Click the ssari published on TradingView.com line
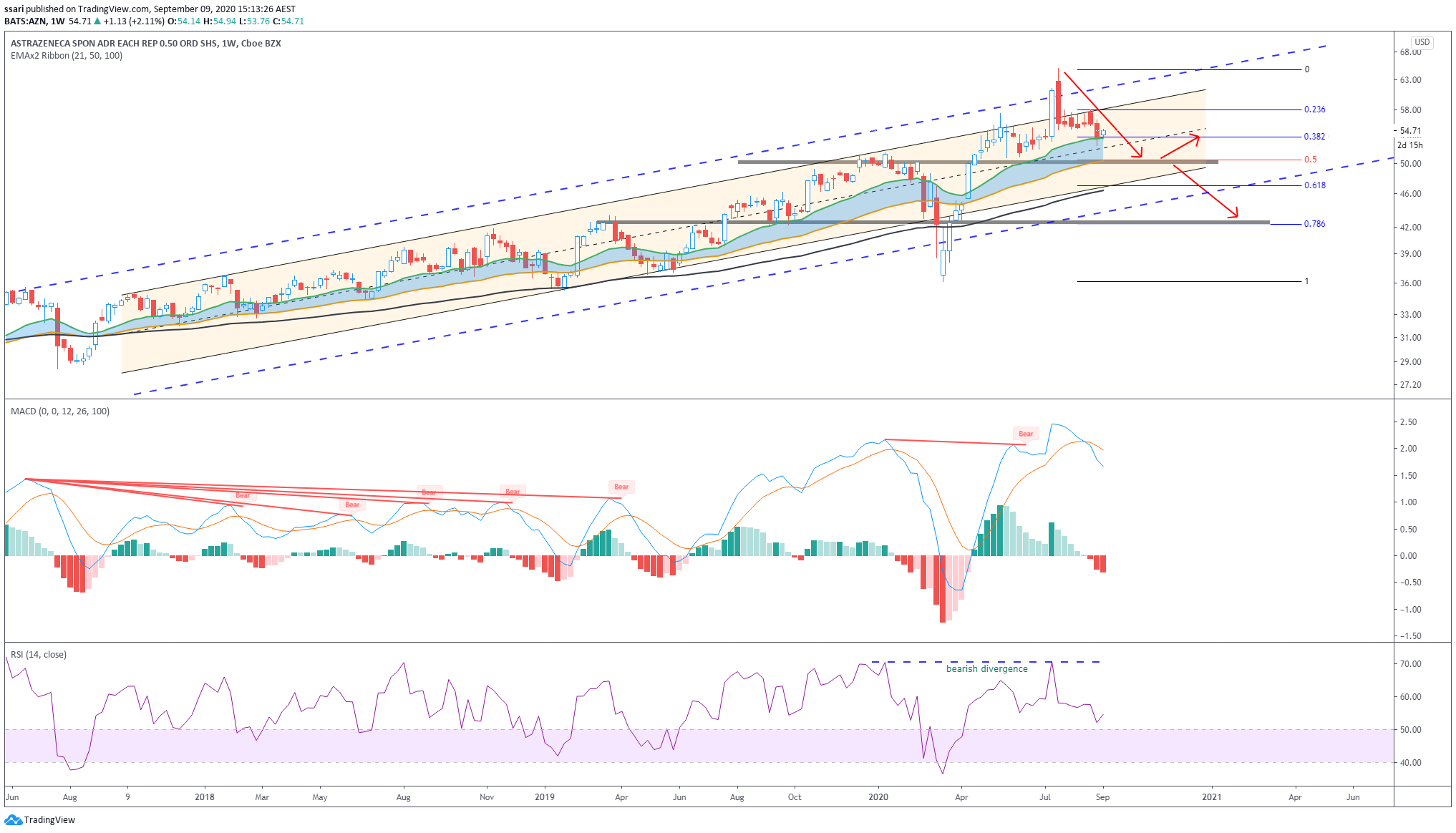This screenshot has width=1456, height=833. 150,9
